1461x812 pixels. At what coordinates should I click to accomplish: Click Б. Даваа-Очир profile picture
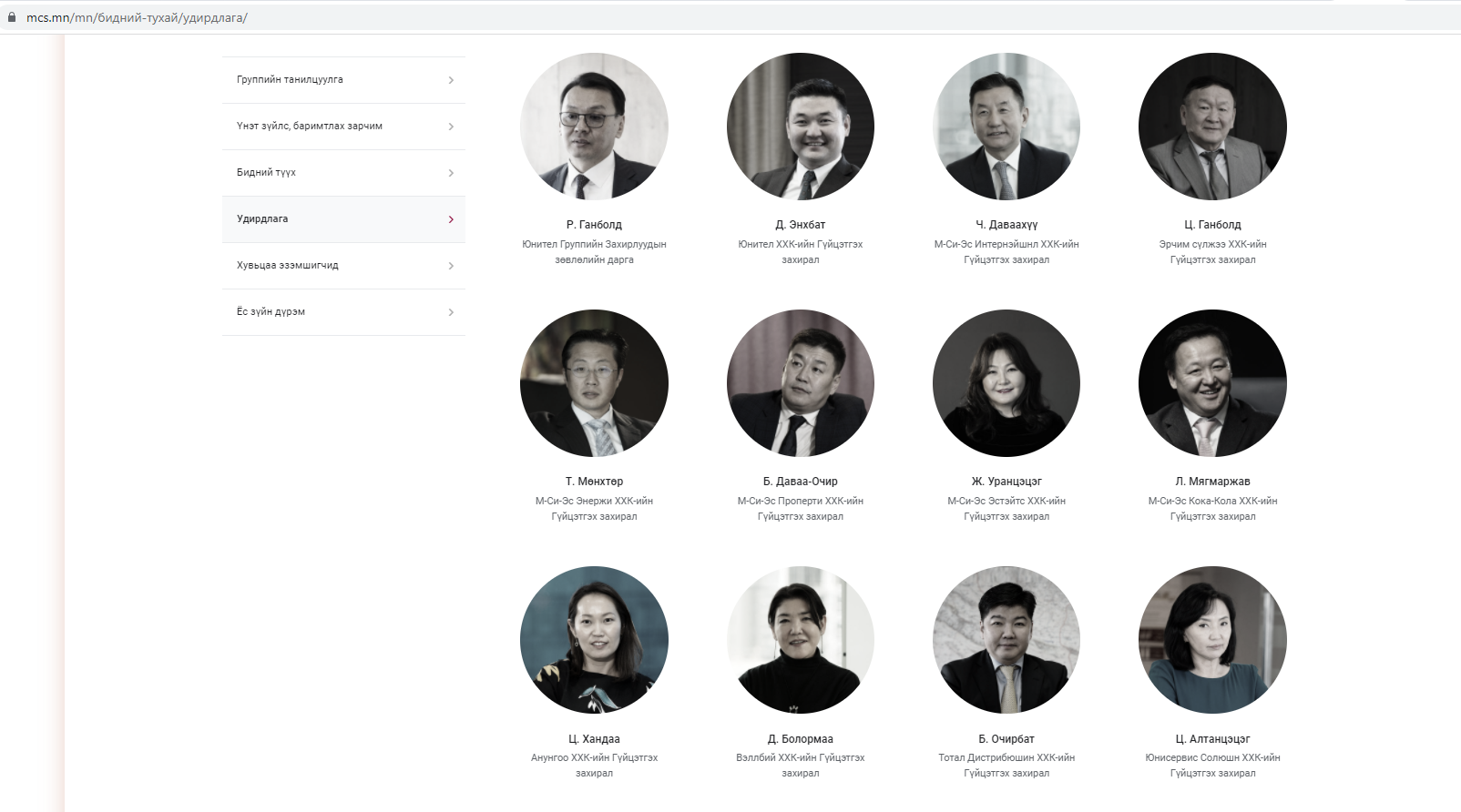tap(800, 383)
